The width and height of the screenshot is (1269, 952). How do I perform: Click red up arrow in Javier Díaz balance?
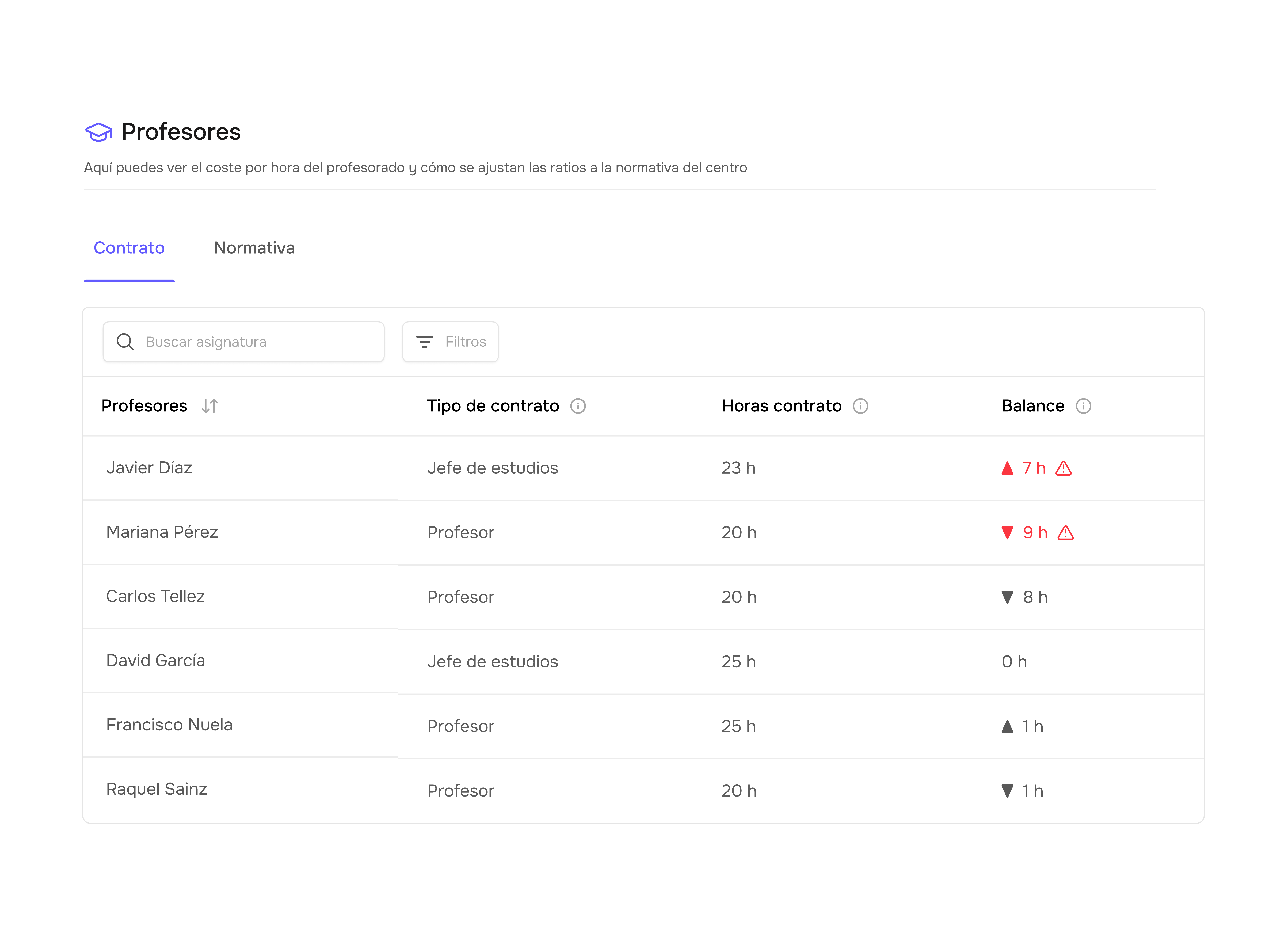point(1007,468)
